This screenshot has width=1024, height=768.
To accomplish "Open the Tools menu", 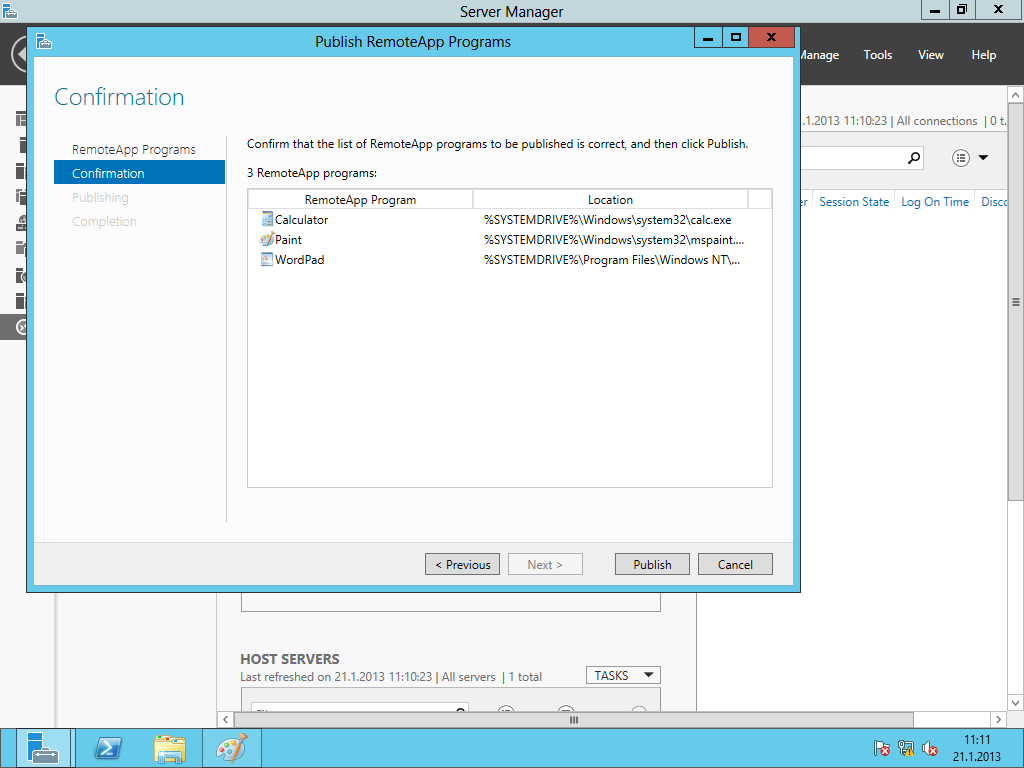I will (x=877, y=55).
